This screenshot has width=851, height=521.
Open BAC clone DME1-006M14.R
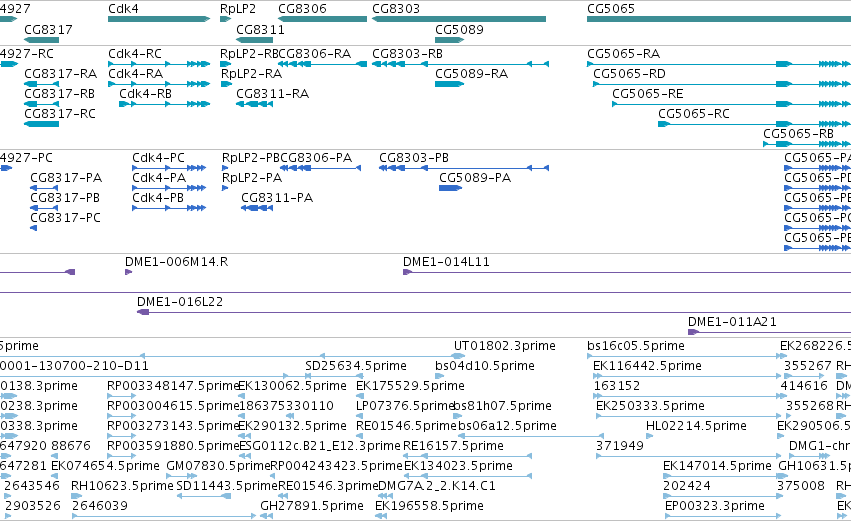pos(129,272)
